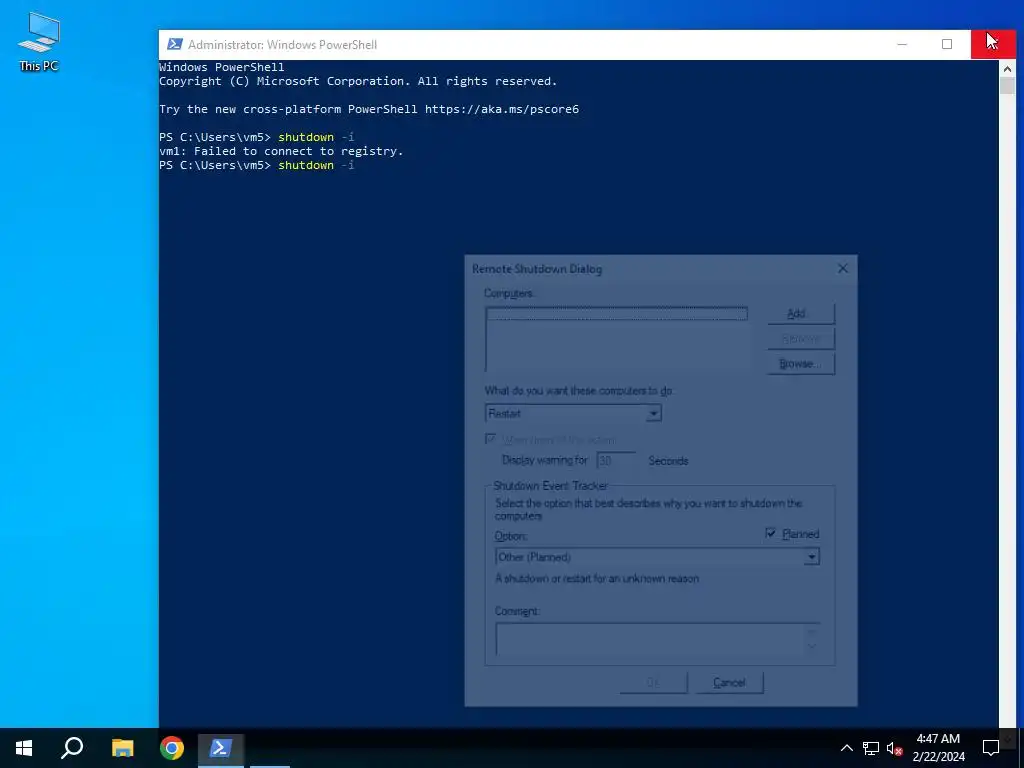This screenshot has width=1024, height=768.
Task: Close the Remote Shutdown Dialog
Action: (x=842, y=268)
